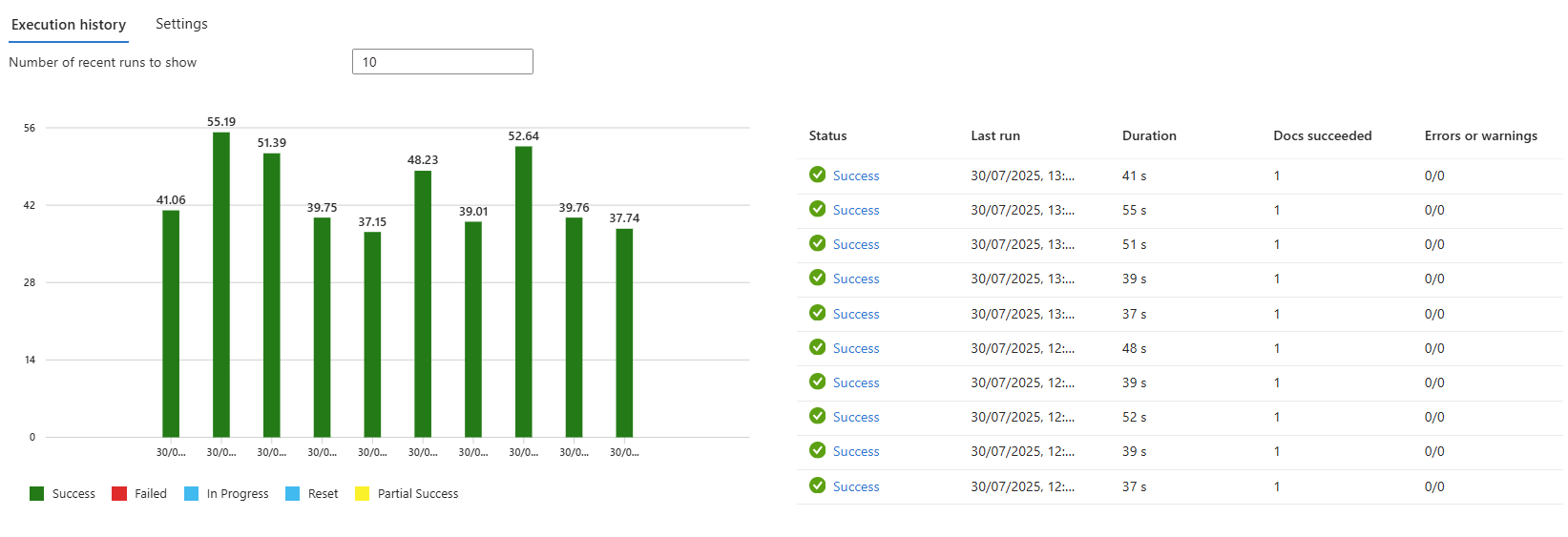This screenshot has width=1568, height=537.
Task: Click the 41 s duration cell
Action: (1135, 176)
